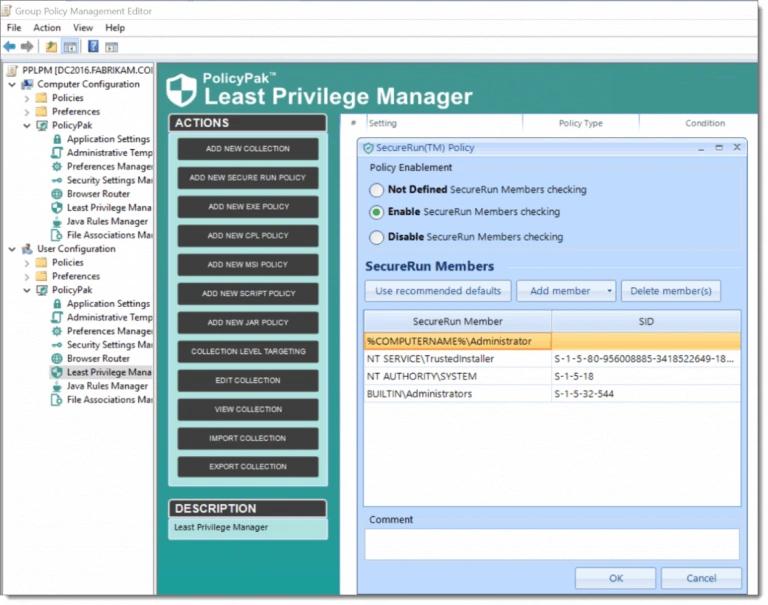Click Add New MSI Policy button
This screenshot has height=605, width=768.
pyautogui.click(x=248, y=265)
